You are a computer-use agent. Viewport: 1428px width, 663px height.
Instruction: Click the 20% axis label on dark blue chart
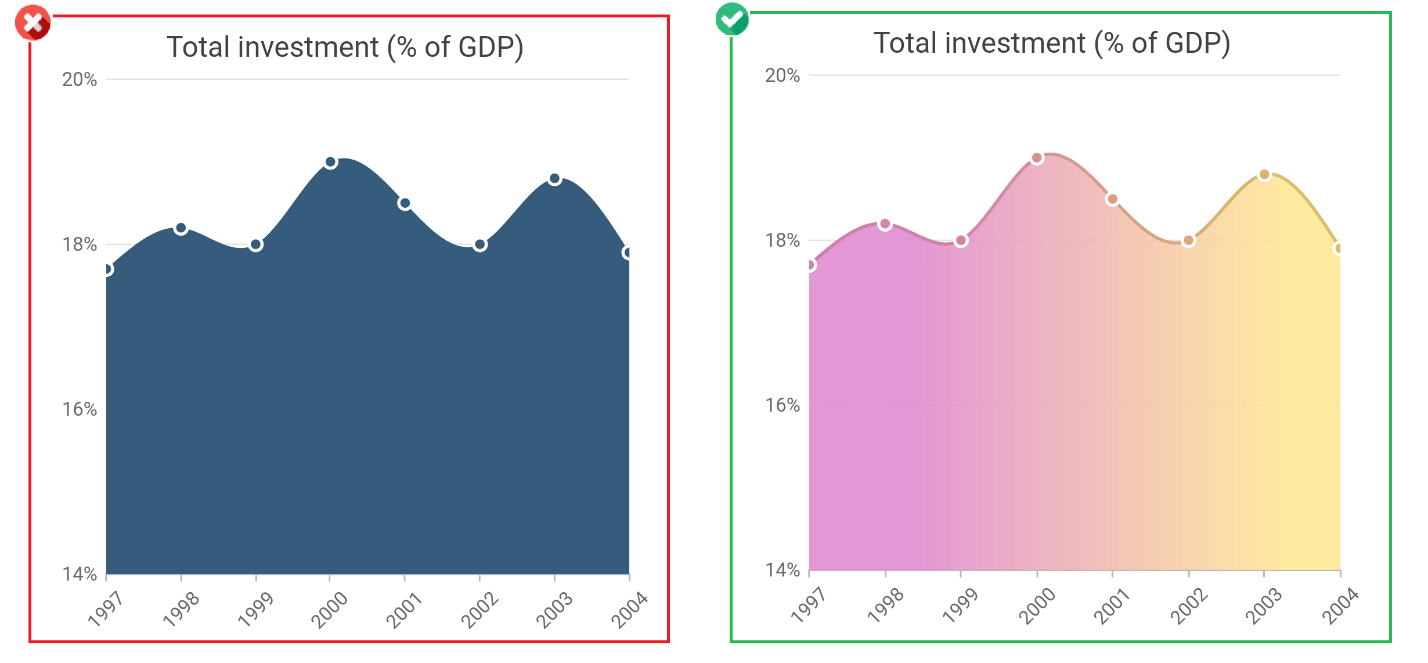pyautogui.click(x=80, y=79)
